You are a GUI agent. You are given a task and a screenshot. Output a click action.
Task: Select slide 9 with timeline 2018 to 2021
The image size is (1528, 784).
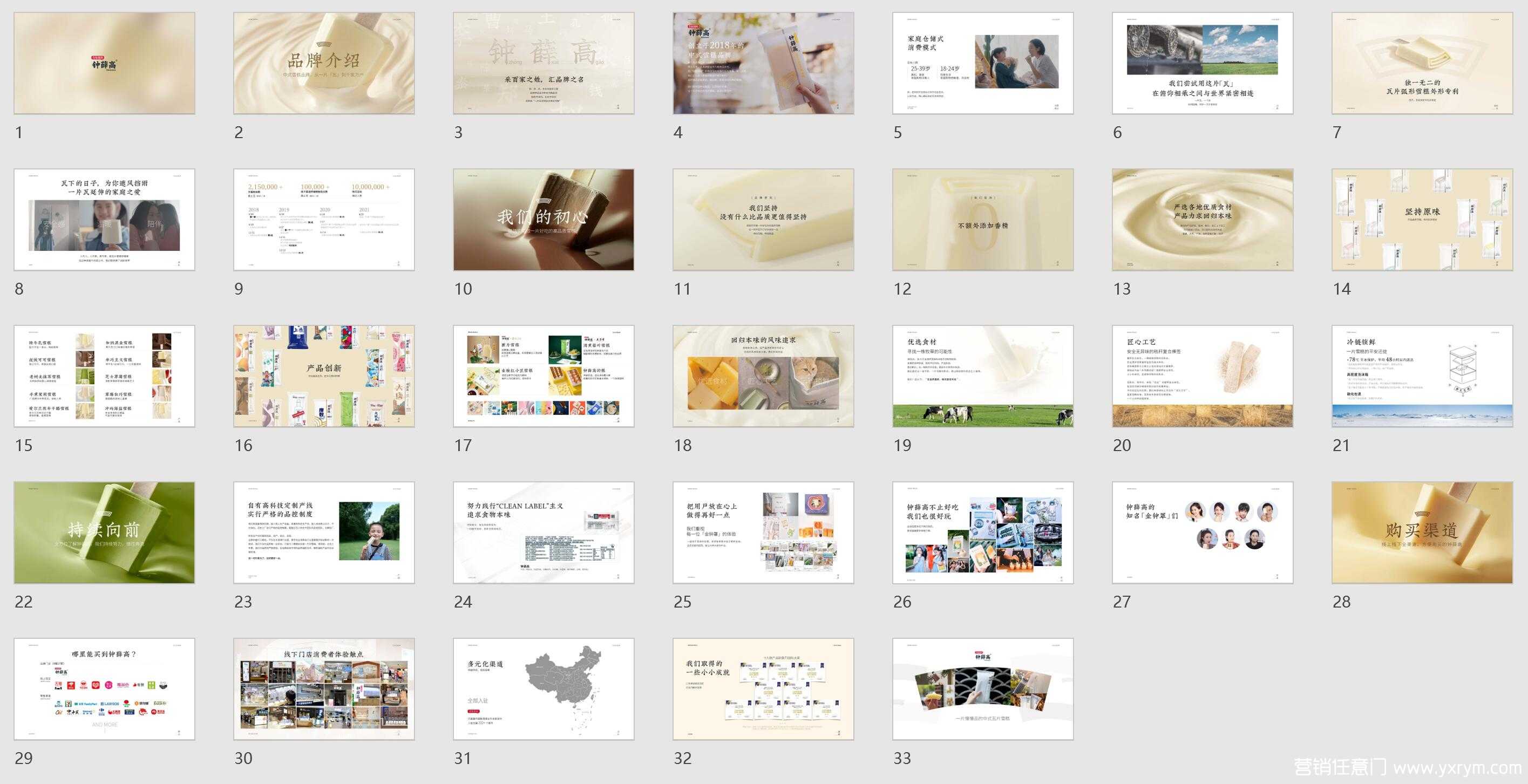[324, 220]
